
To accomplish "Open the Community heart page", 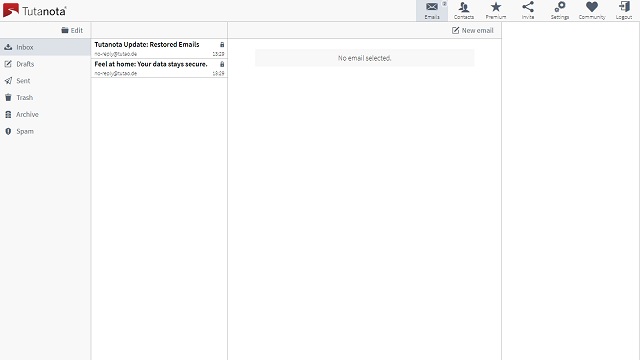I will click(592, 11).
